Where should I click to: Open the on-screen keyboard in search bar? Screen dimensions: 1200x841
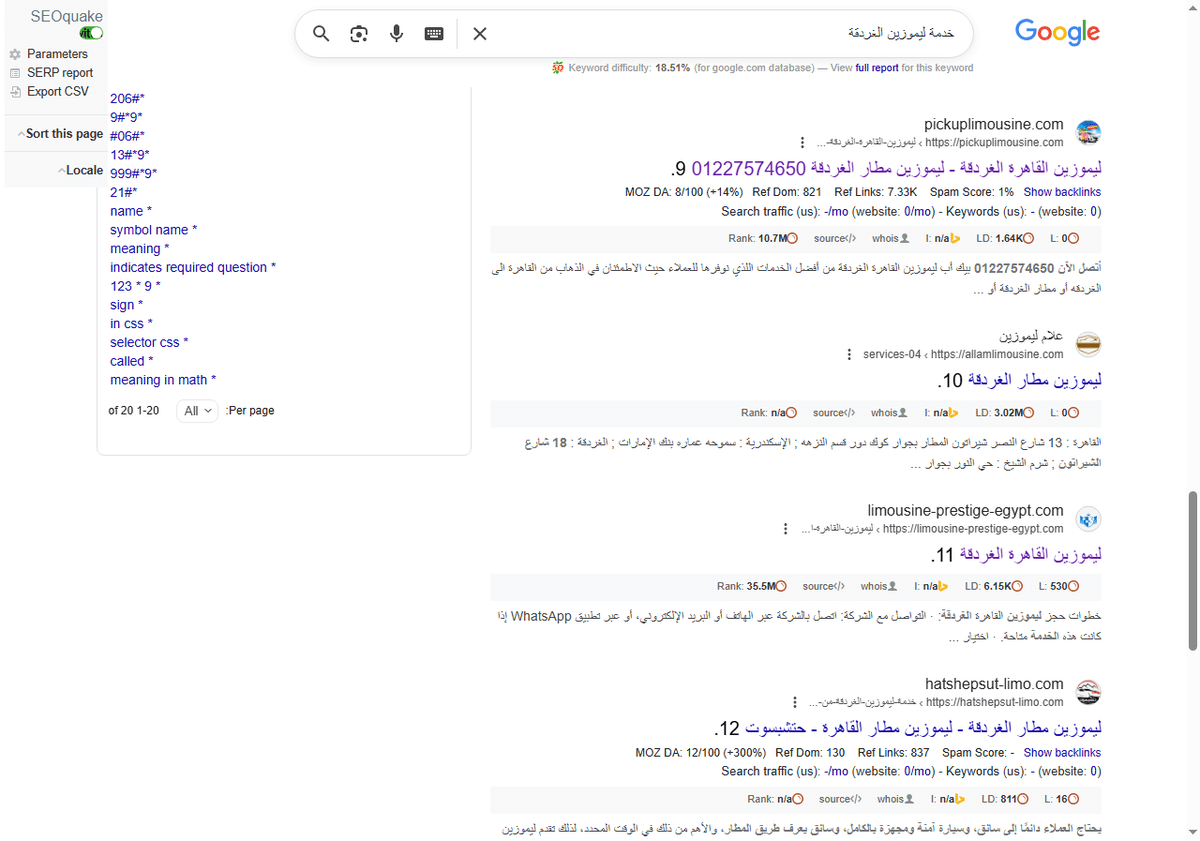tap(433, 33)
